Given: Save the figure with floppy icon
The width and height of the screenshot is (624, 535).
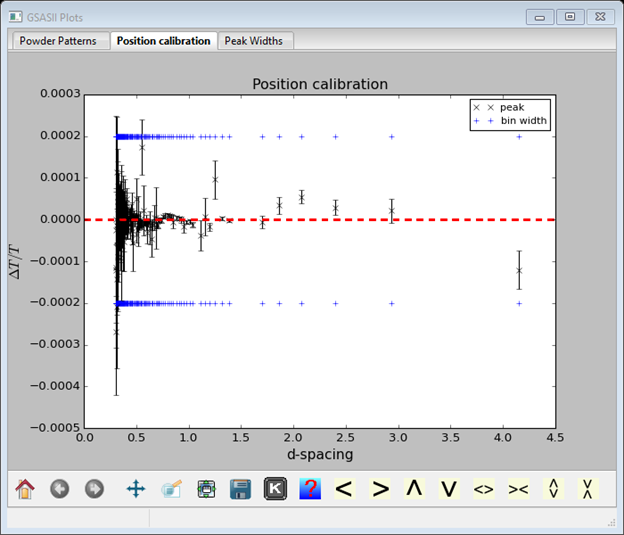Looking at the screenshot, I should (240, 489).
